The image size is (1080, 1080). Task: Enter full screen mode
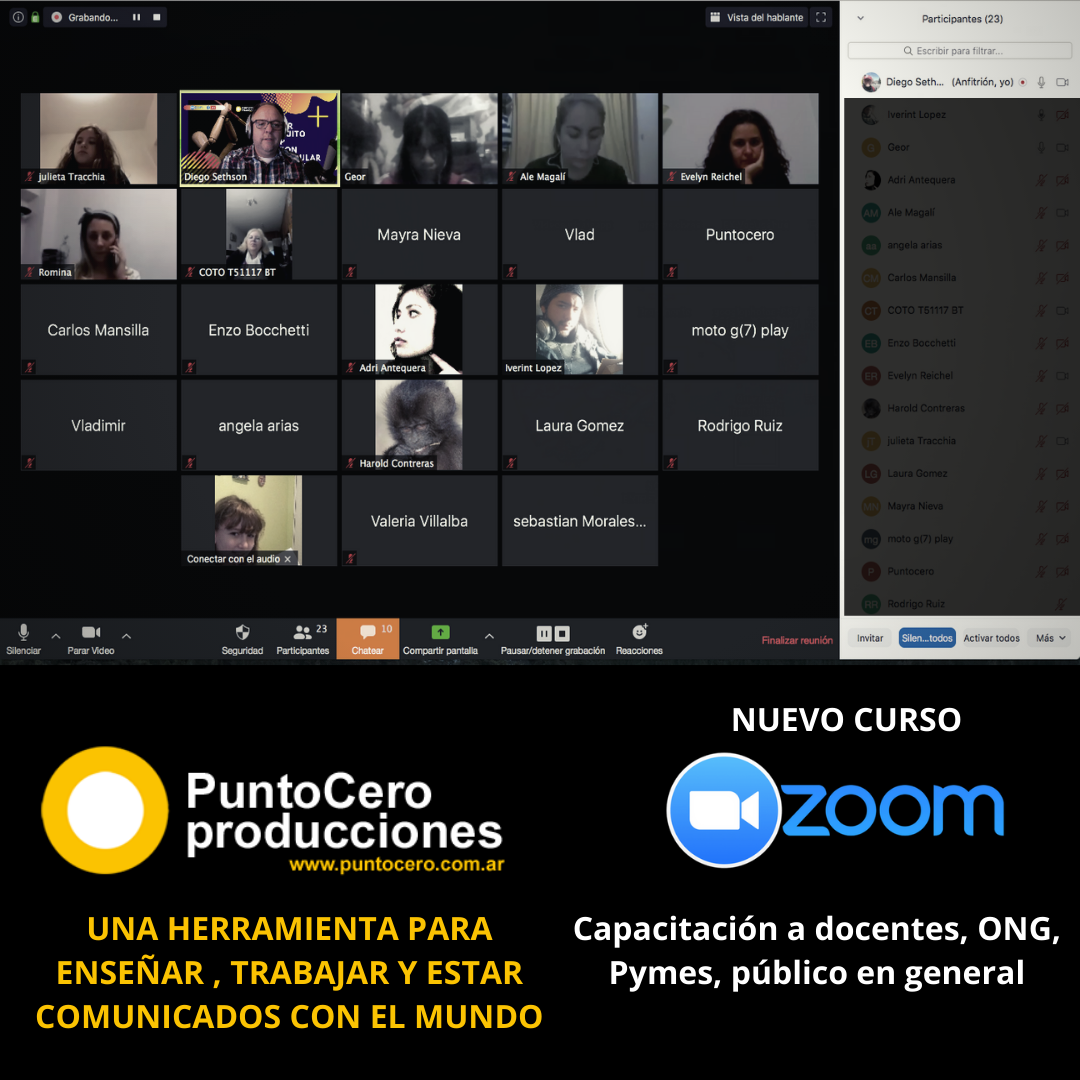coord(821,17)
